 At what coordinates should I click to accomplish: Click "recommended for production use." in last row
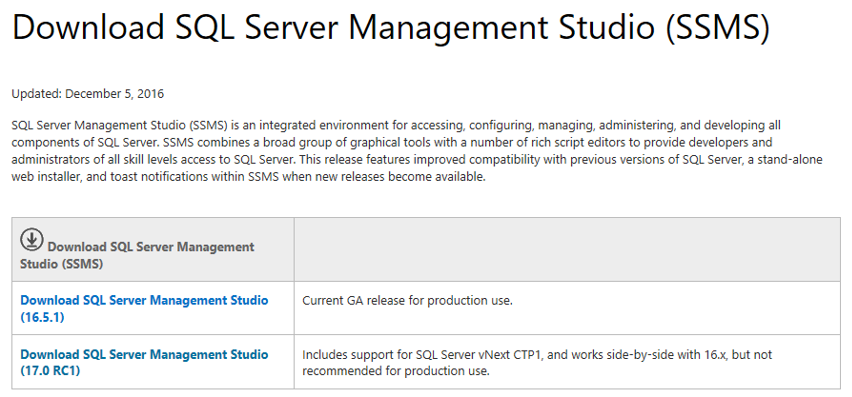396,371
